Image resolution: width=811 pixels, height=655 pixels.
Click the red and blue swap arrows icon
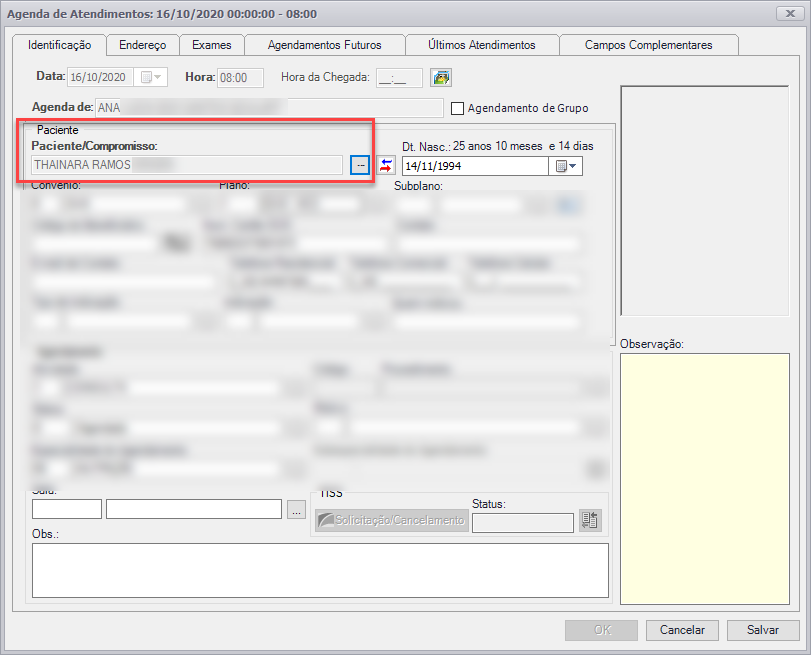point(386,165)
